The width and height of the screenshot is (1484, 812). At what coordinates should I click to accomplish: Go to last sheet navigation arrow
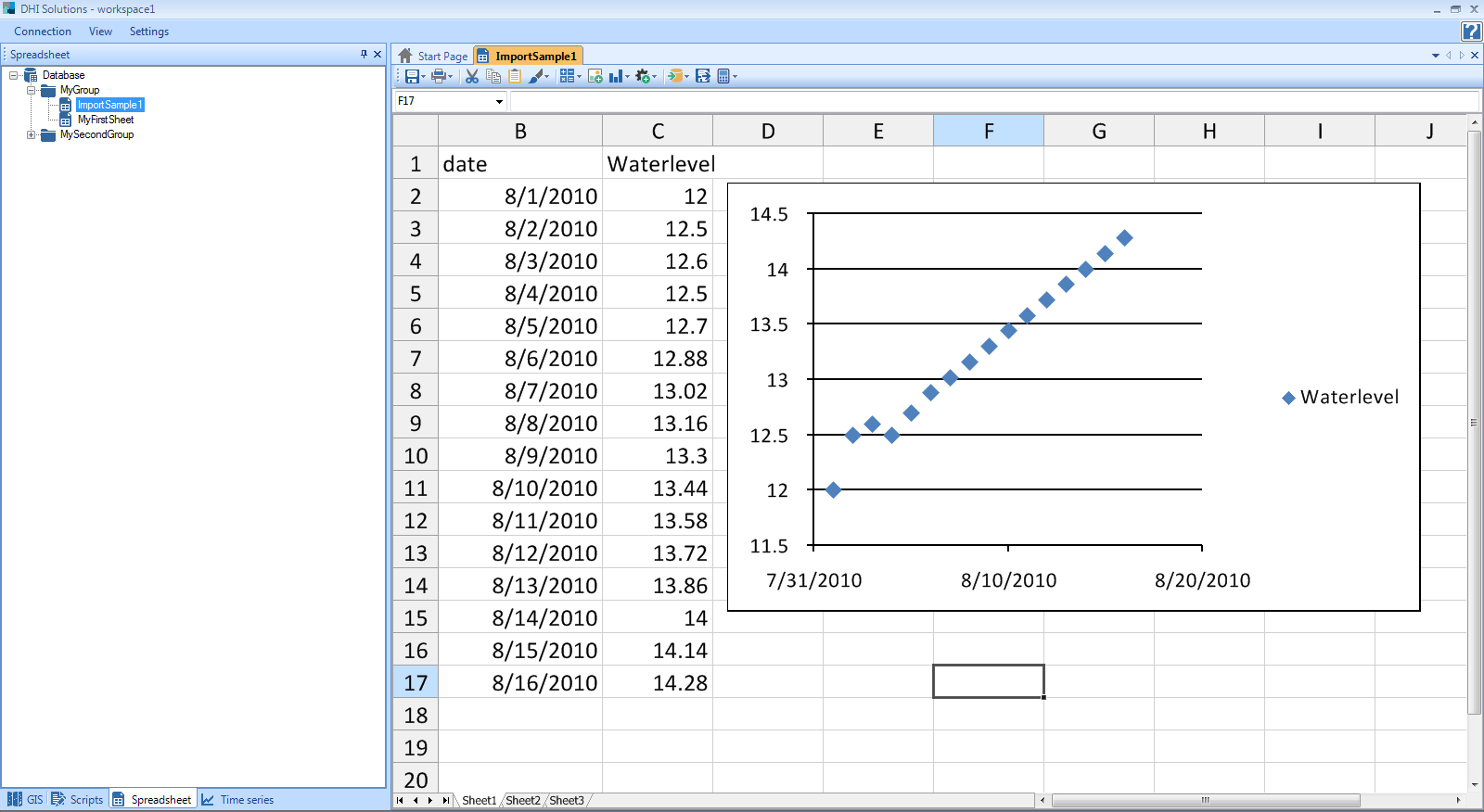[x=445, y=800]
